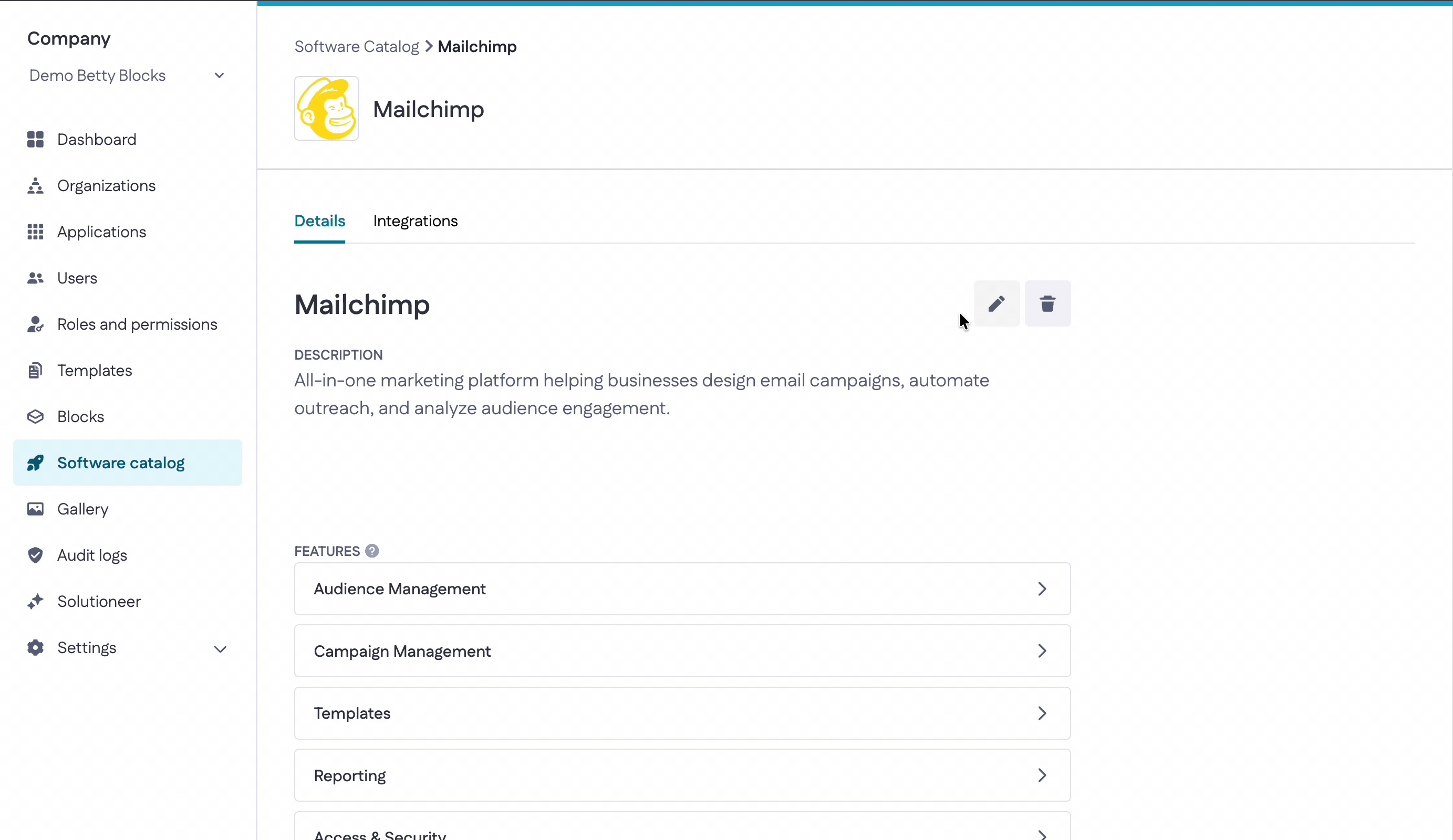Click the pencil edit icon

click(x=997, y=303)
